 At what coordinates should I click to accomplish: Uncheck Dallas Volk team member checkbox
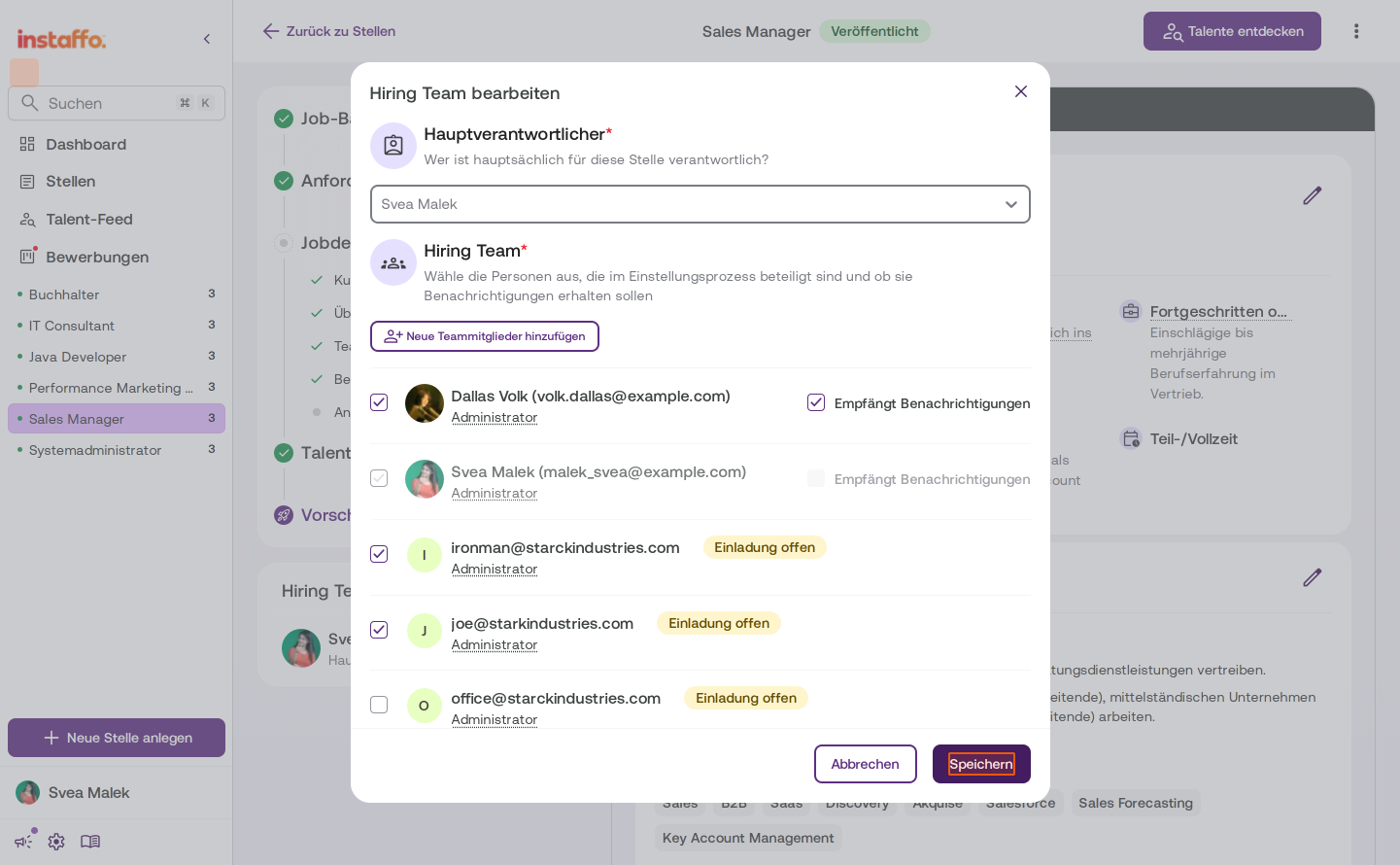379,402
